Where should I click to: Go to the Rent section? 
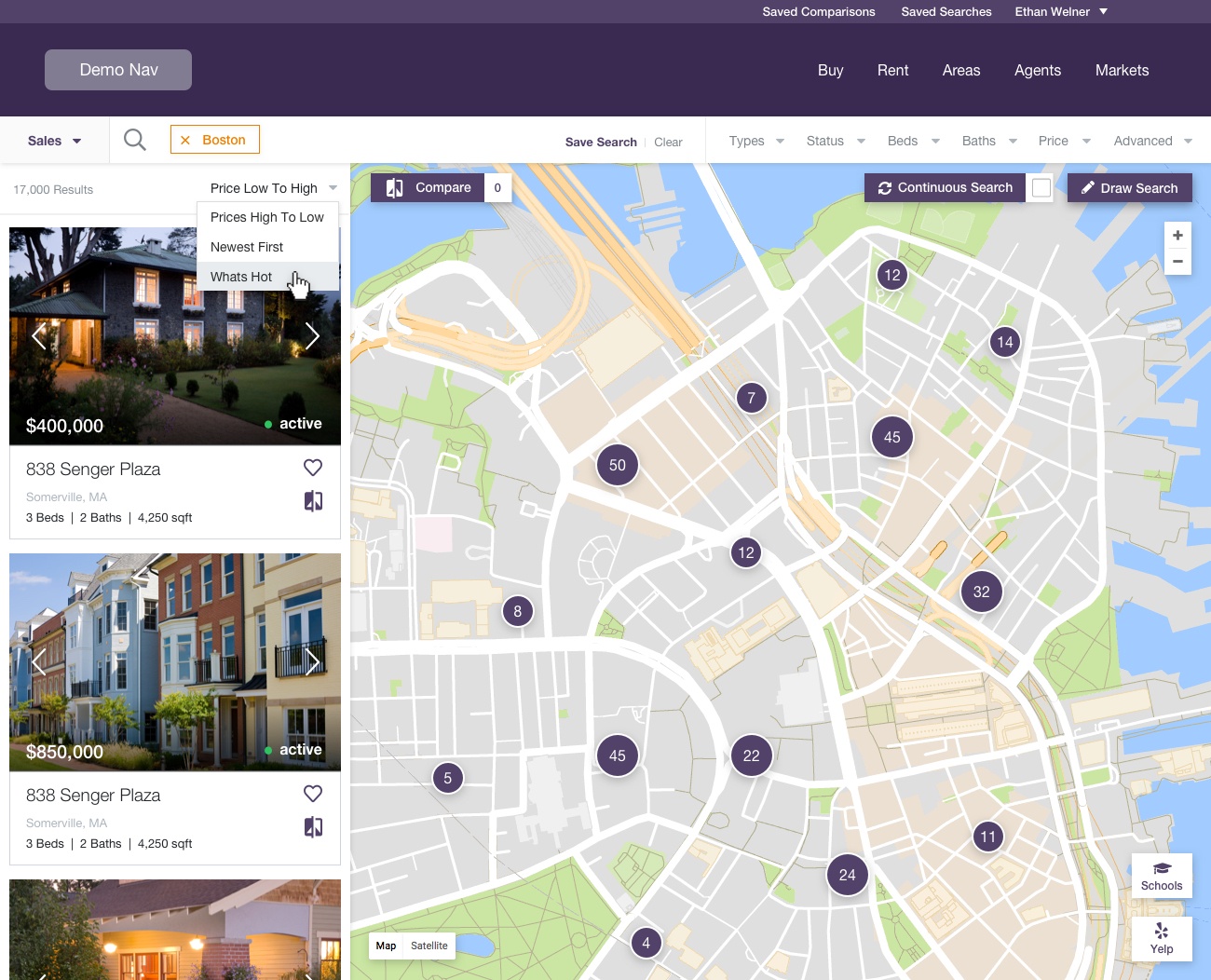click(x=892, y=70)
